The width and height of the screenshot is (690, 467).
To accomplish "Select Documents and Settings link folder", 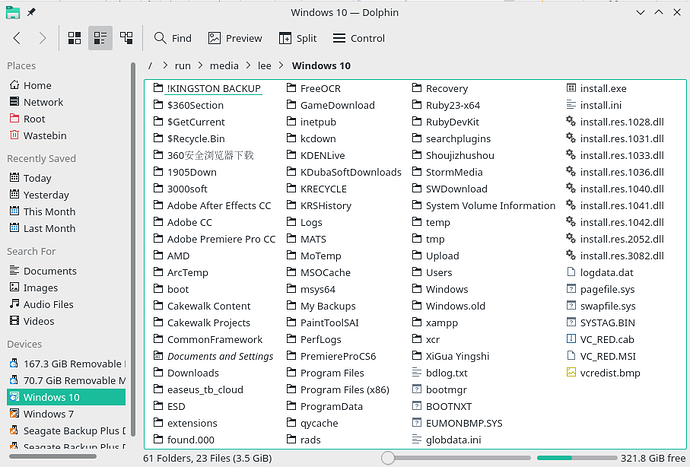I will point(213,356).
